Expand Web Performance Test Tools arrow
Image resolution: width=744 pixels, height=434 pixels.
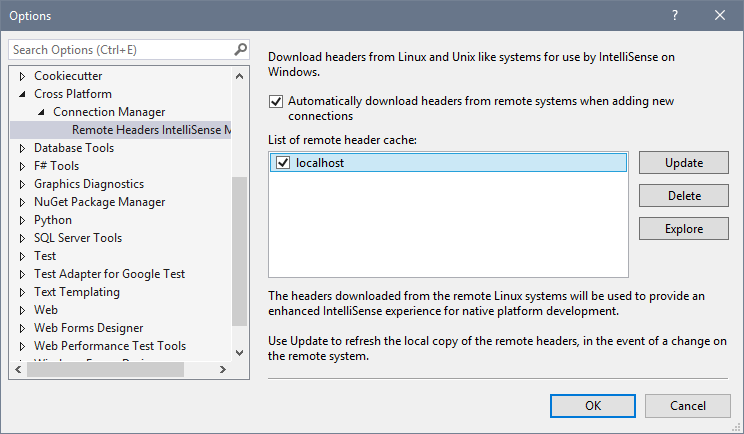pyautogui.click(x=22, y=346)
